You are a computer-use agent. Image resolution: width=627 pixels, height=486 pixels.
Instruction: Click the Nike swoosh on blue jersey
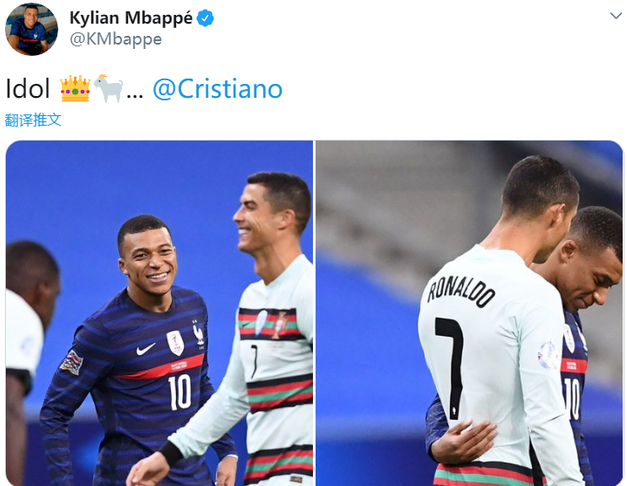[x=145, y=349]
